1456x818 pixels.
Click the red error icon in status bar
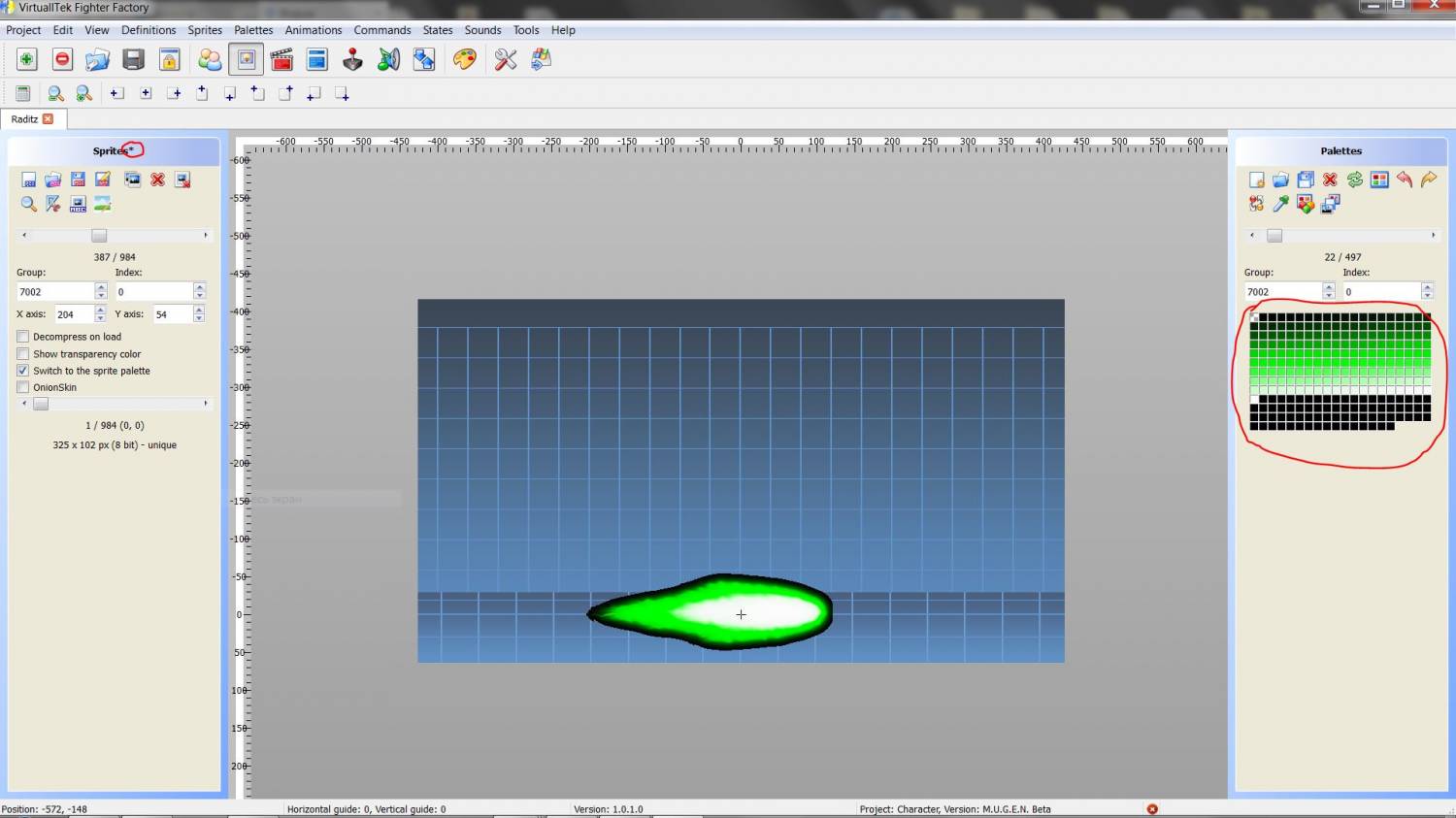1152,809
